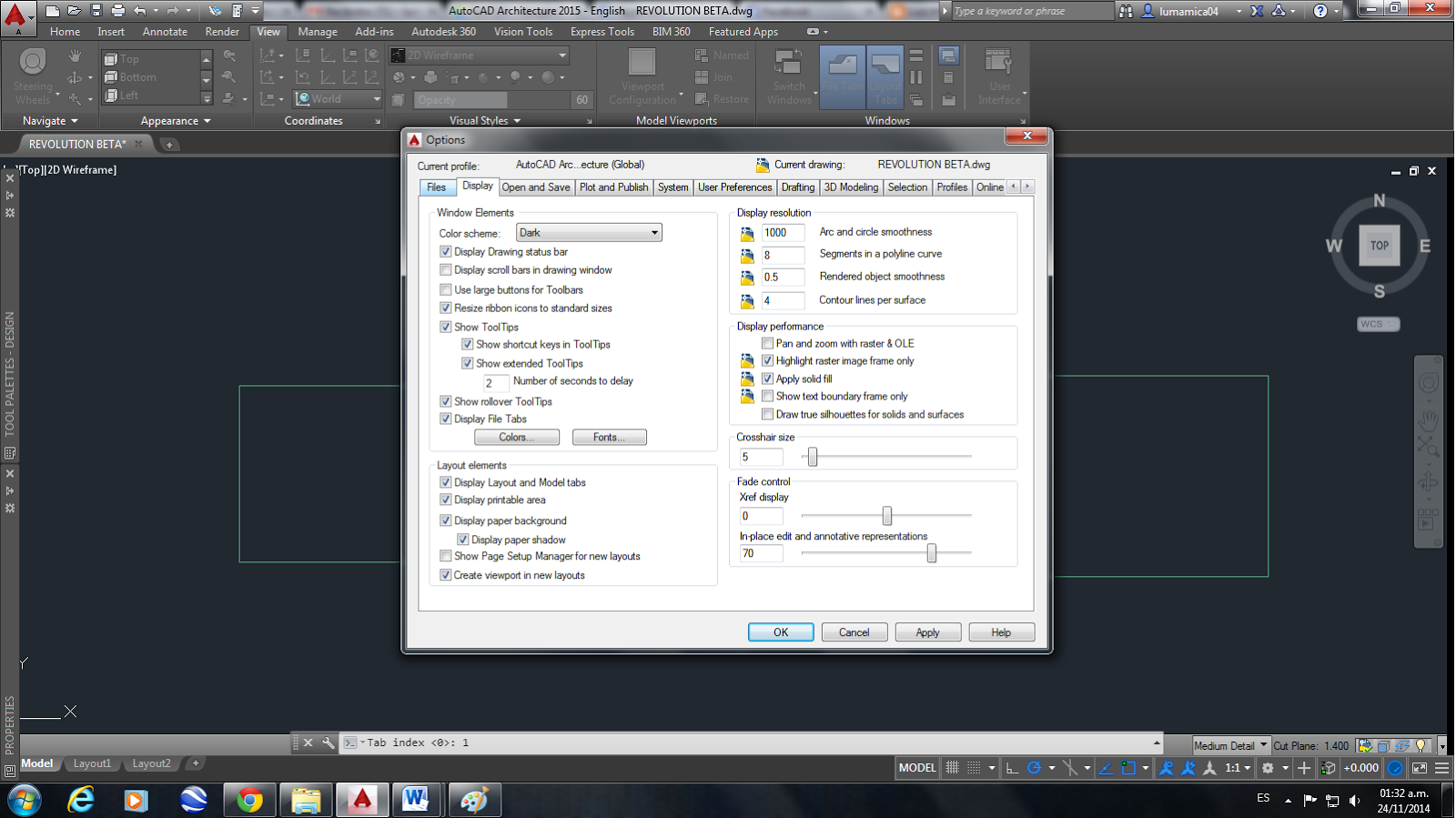Click the Steering Wheels icon
The height and width of the screenshot is (818, 1456).
pos(33,62)
